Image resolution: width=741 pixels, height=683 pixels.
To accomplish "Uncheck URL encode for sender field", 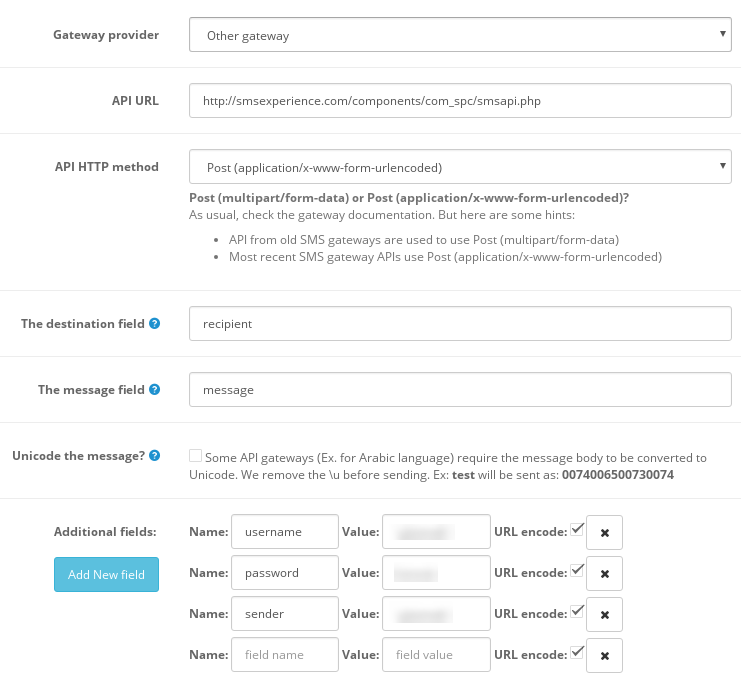I will point(576,612).
